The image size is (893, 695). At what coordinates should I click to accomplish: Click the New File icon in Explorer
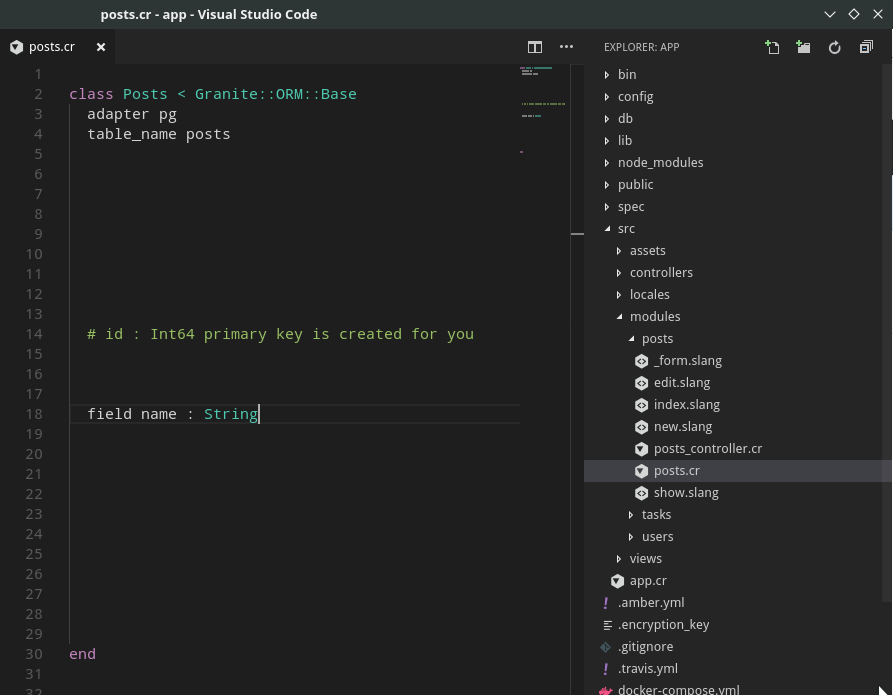point(772,47)
